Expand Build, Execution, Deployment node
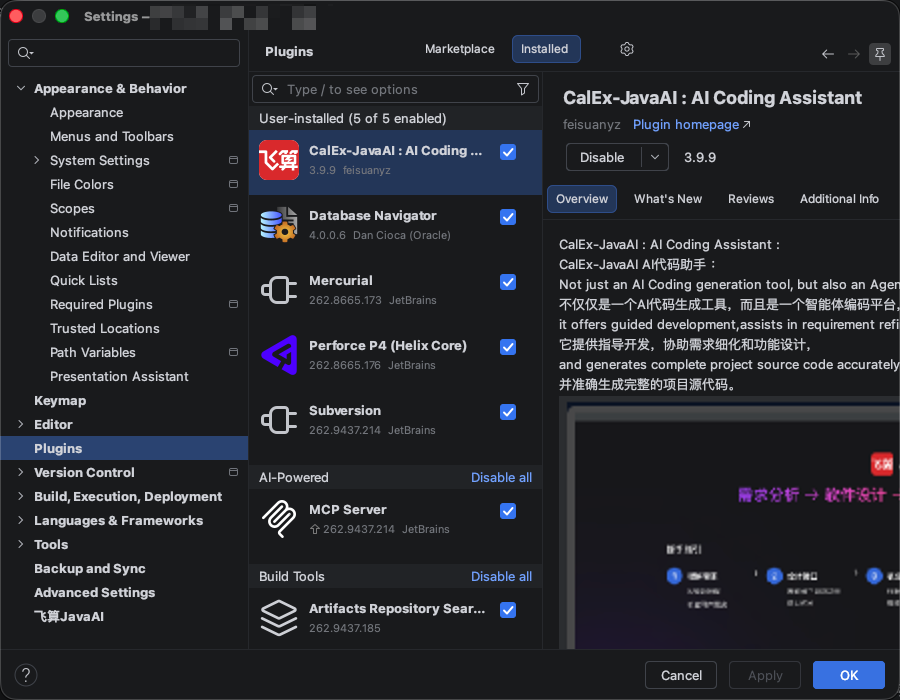The width and height of the screenshot is (900, 700). click(21, 496)
